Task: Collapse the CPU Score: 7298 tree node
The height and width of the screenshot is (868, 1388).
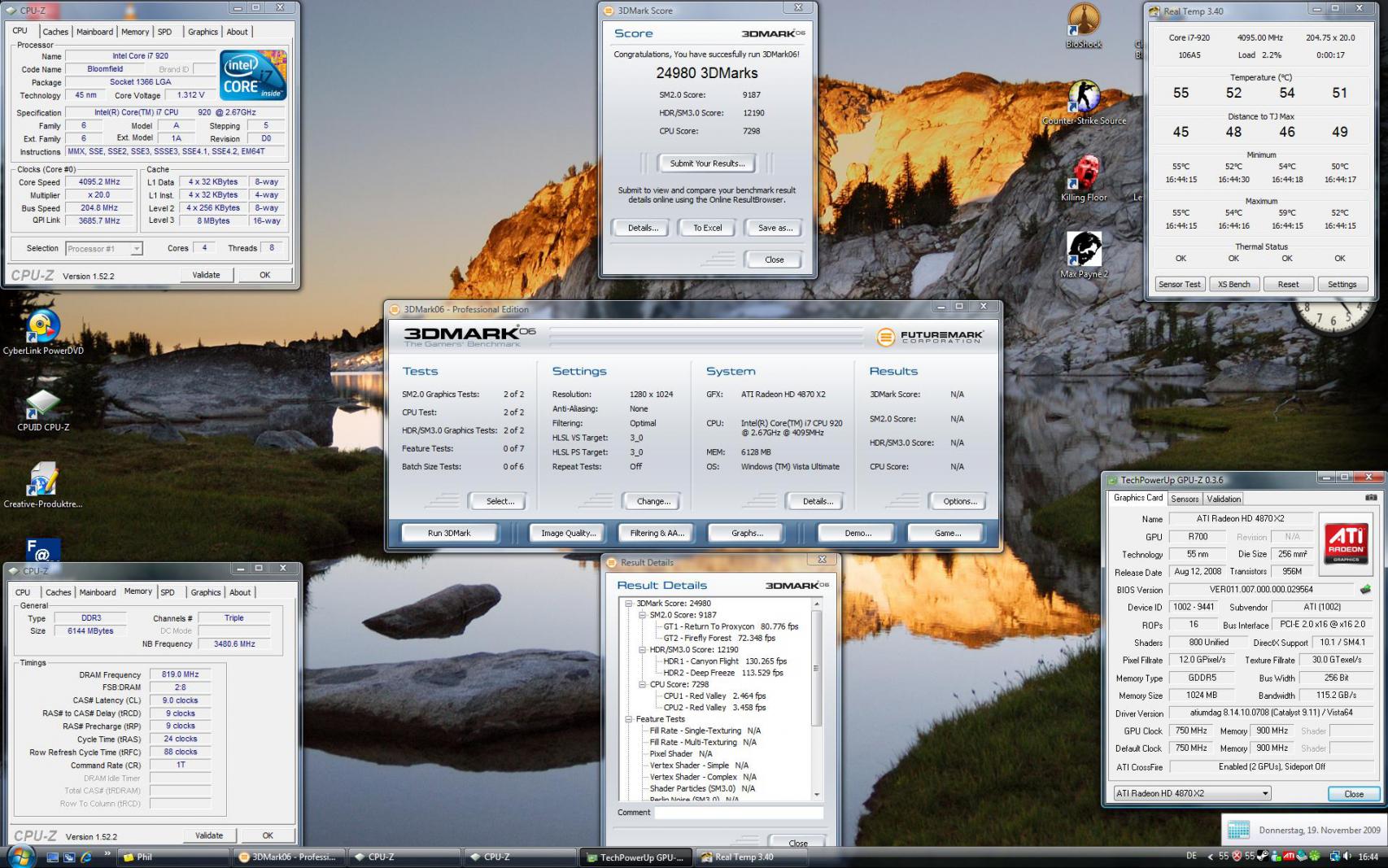Action: coord(642,684)
